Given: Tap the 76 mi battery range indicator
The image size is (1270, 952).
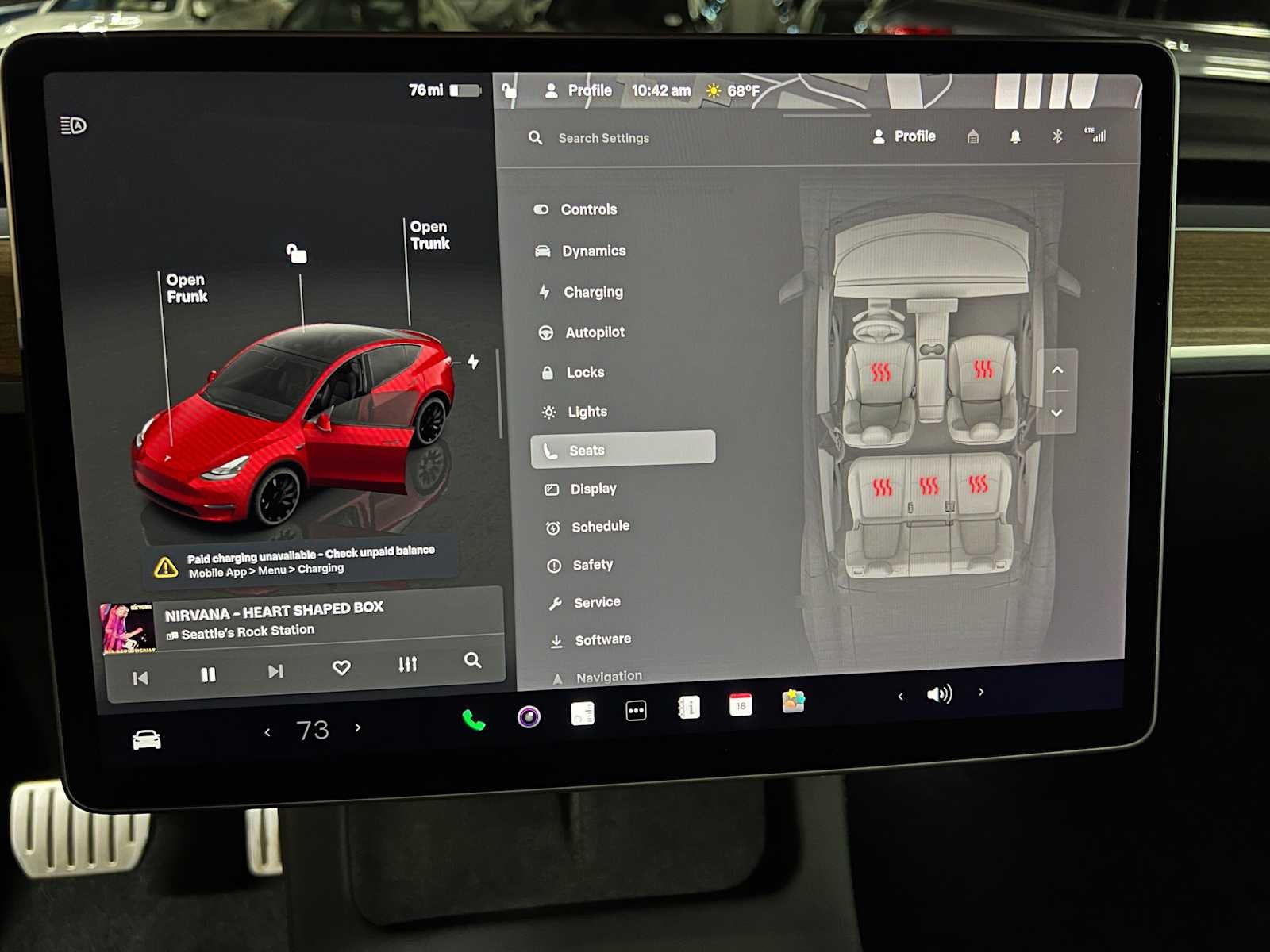Looking at the screenshot, I should coord(444,90).
